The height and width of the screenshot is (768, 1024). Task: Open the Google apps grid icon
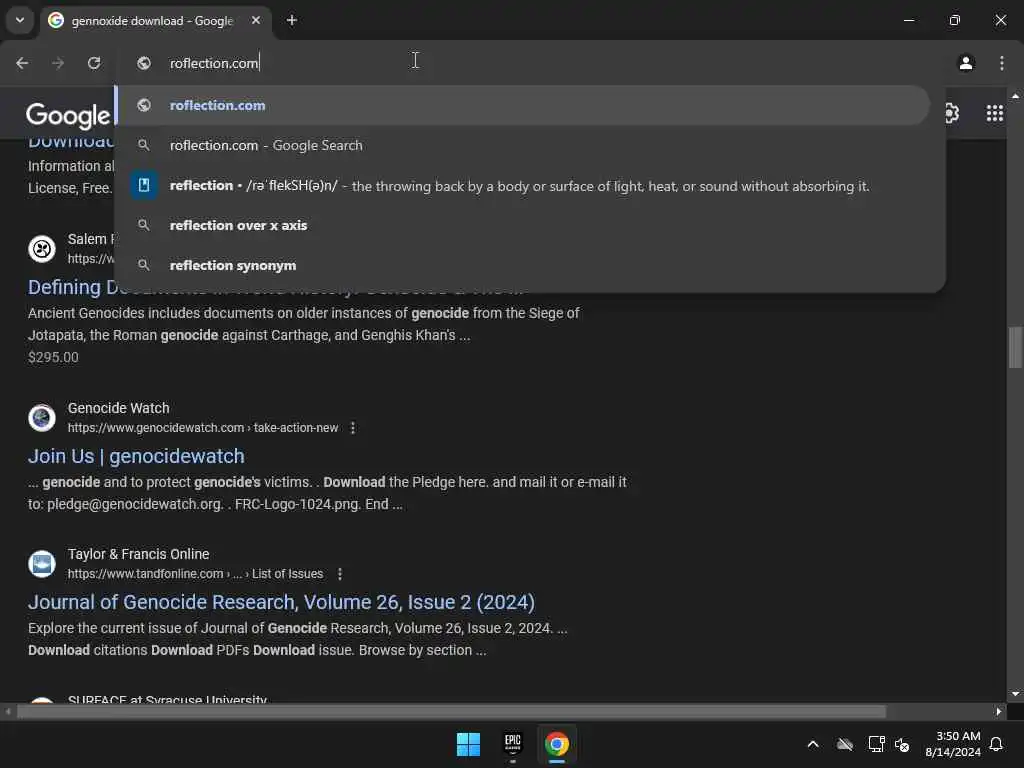pyautogui.click(x=995, y=114)
